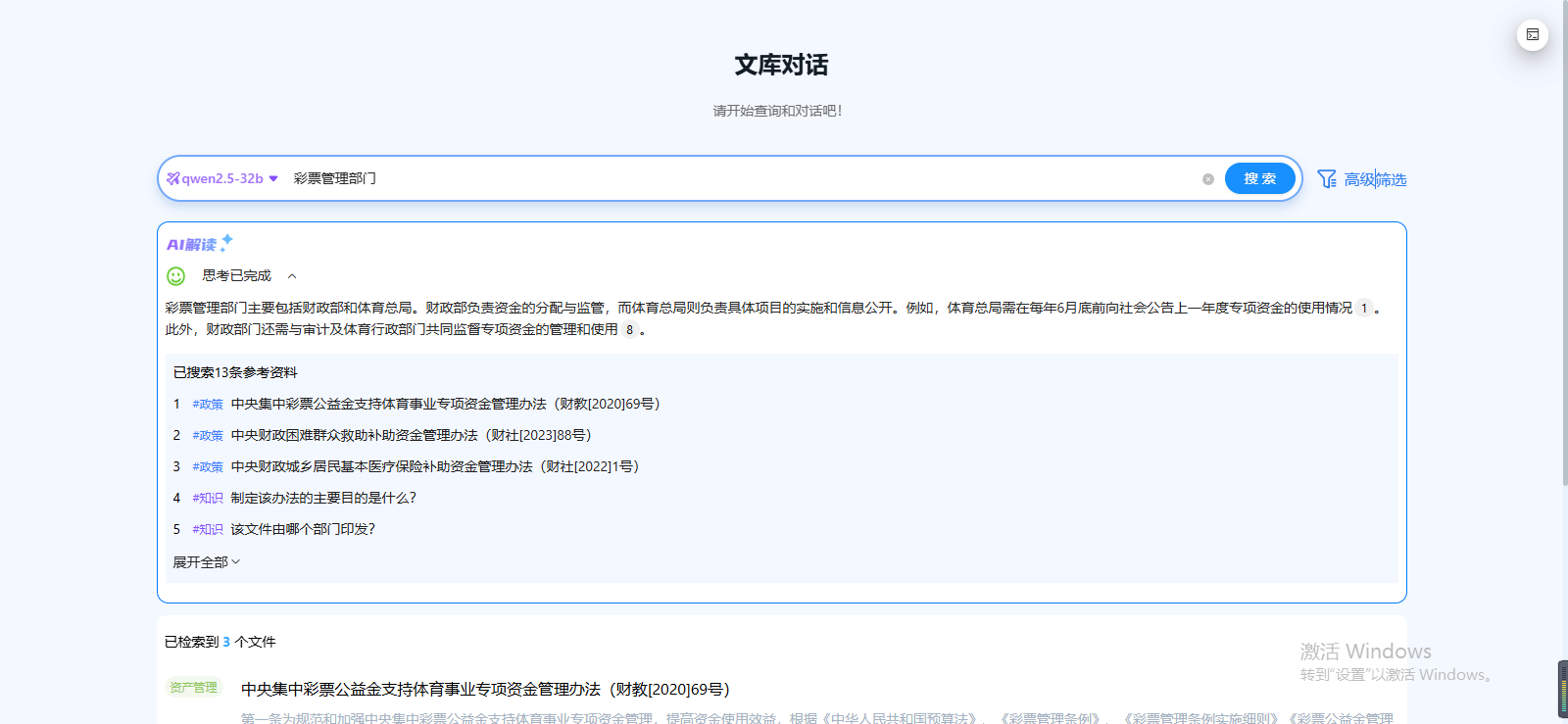This screenshot has height=724, width=1568.
Task: Open reference 中央集中彩票公益金支持体育事业专项资金管理办法
Action: tap(445, 404)
